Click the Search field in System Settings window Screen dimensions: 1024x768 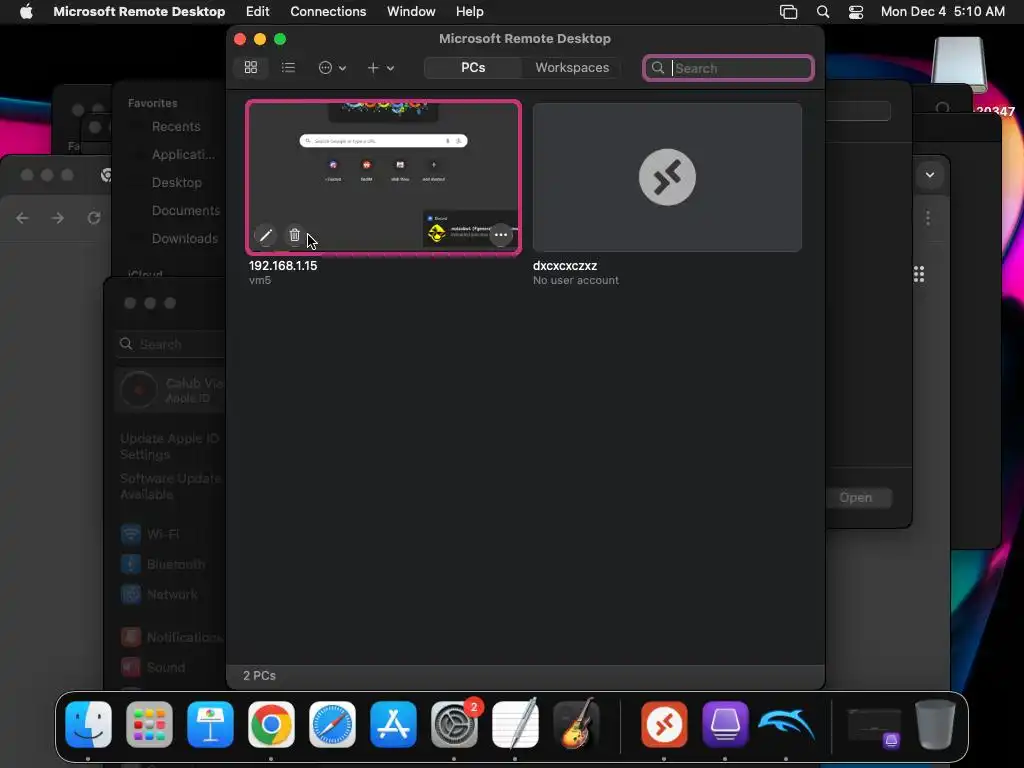point(170,344)
